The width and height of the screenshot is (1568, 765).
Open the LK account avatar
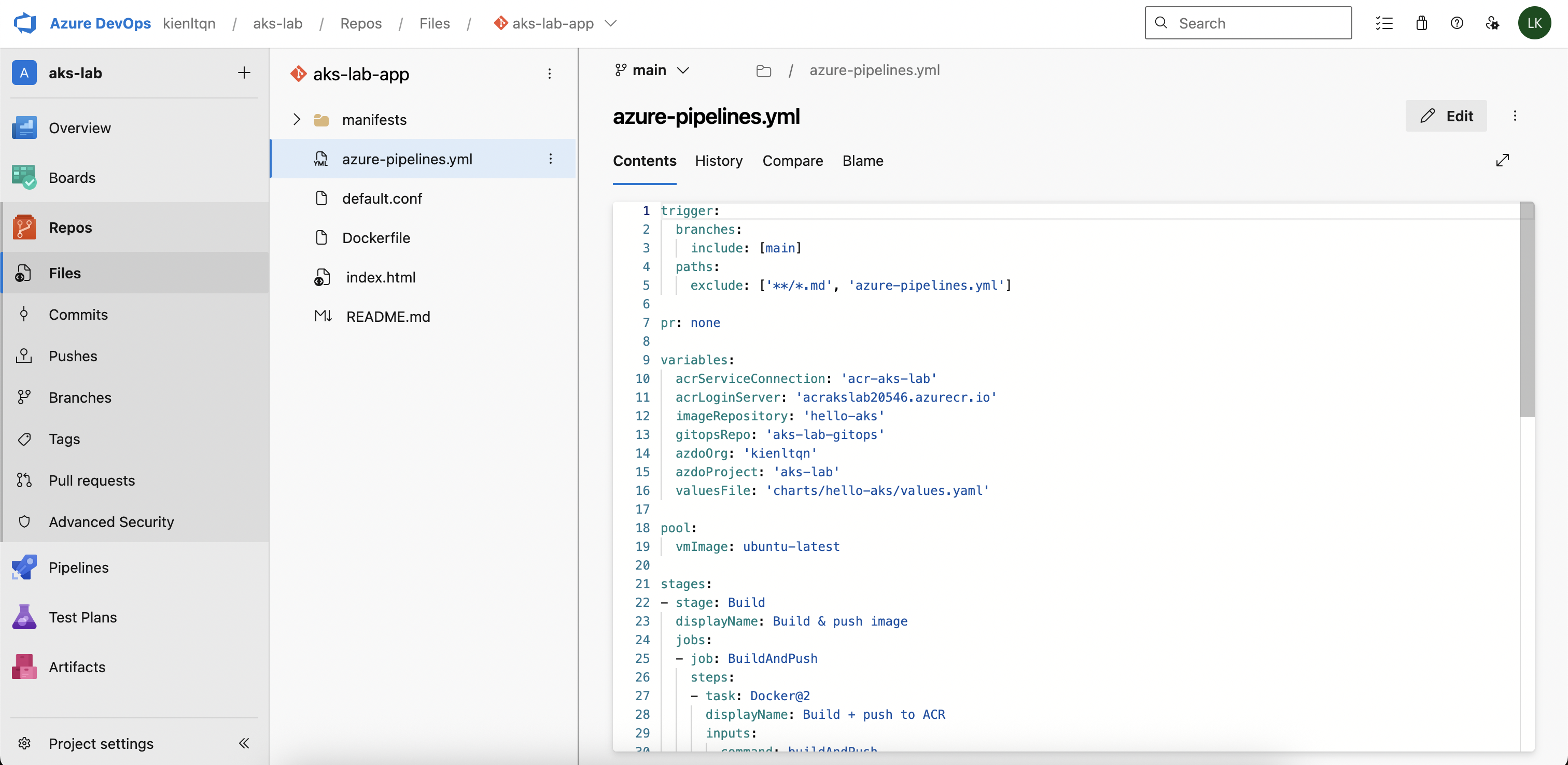(1534, 23)
